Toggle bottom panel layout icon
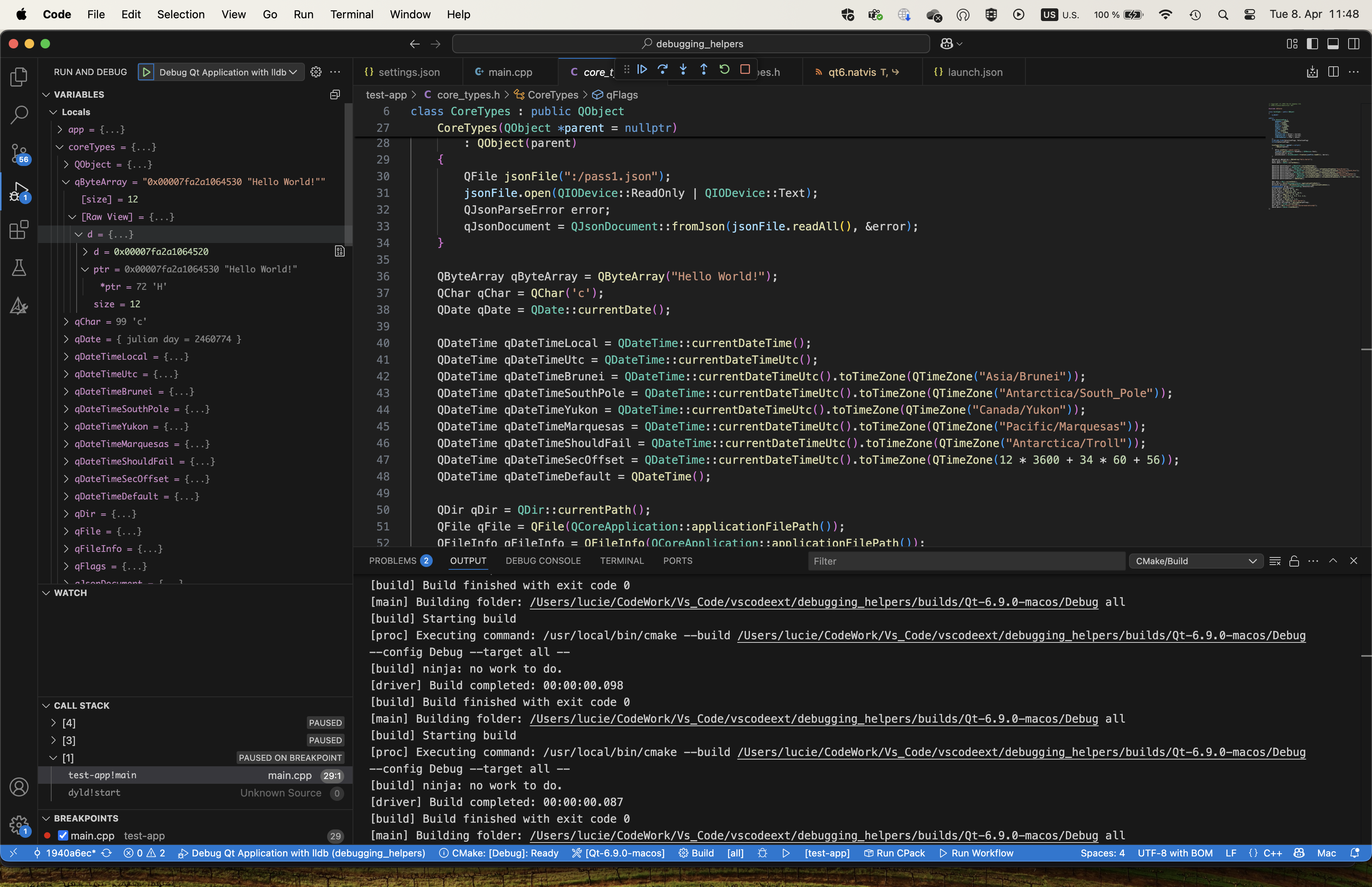 click(1333, 44)
